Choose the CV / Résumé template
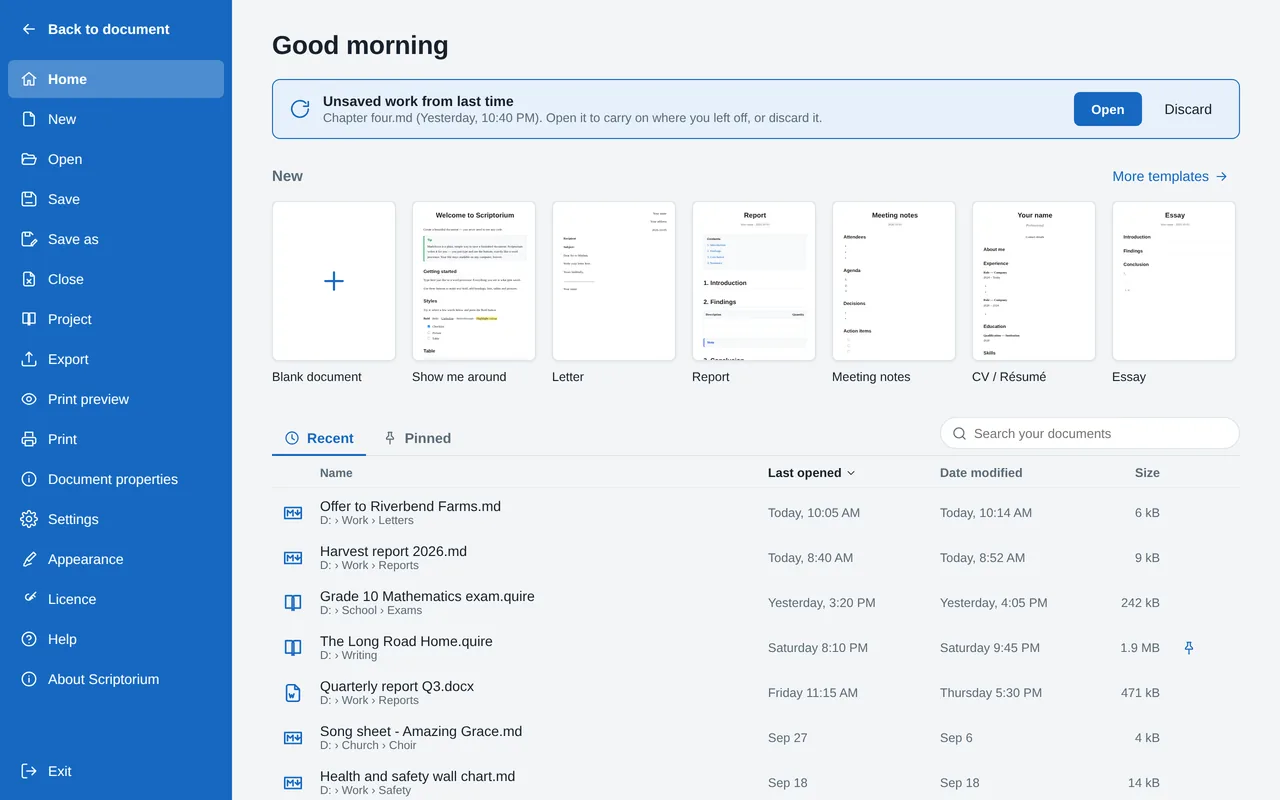Viewport: 1280px width, 800px height. [x=1034, y=281]
